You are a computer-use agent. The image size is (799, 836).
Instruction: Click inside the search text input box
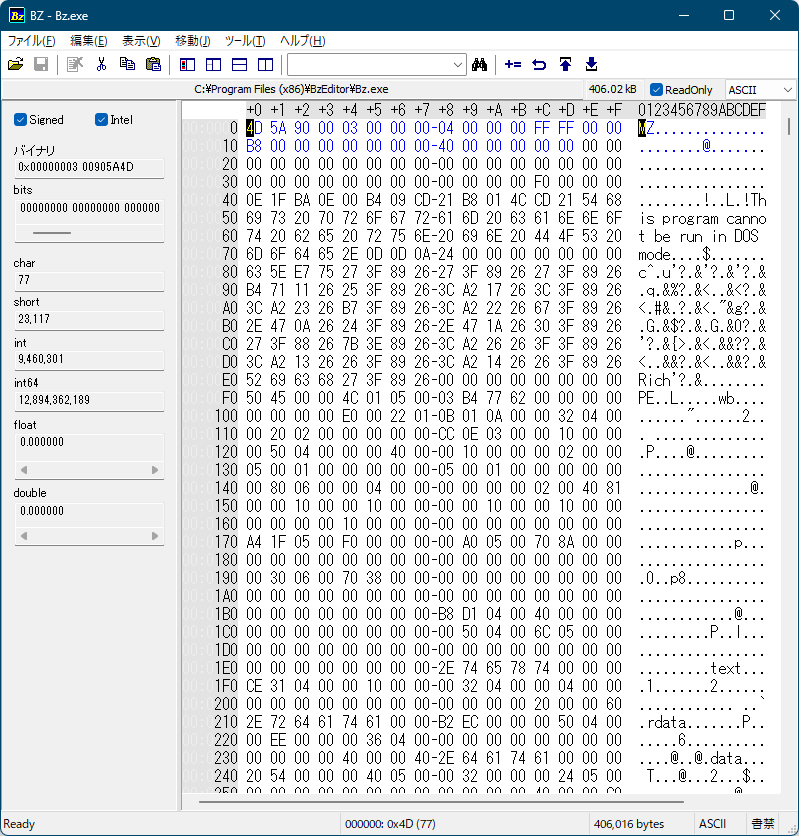pyautogui.click(x=369, y=65)
